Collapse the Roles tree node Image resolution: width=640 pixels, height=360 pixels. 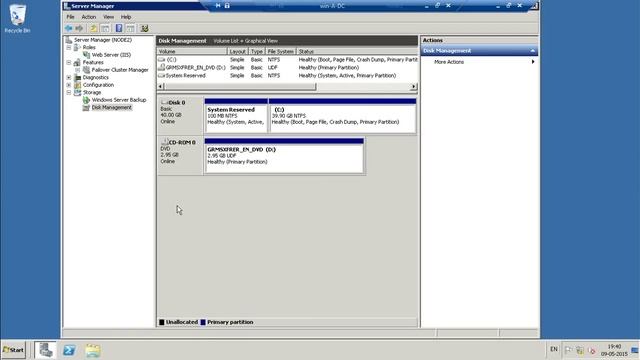coord(69,47)
